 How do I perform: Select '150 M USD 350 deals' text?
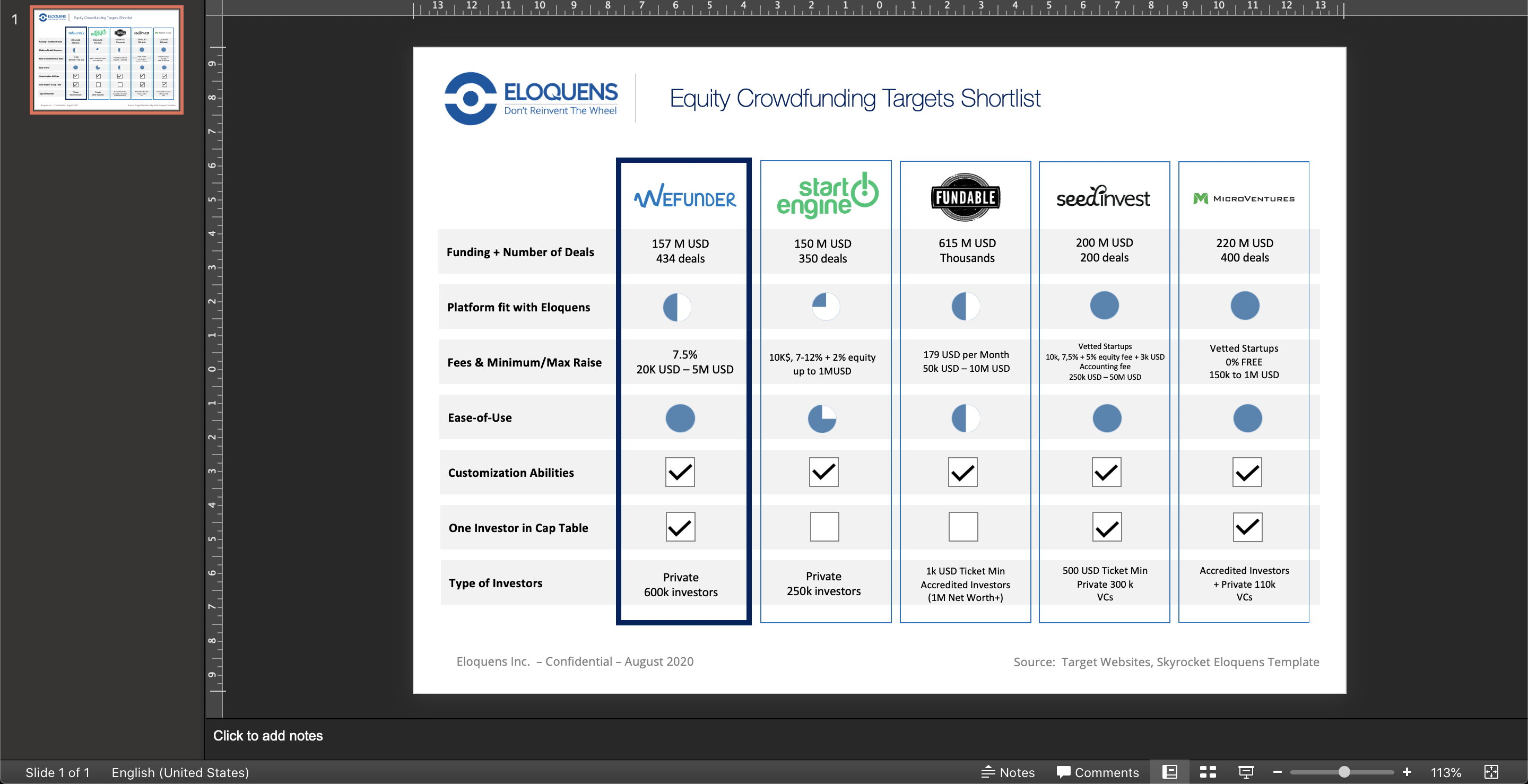(823, 251)
